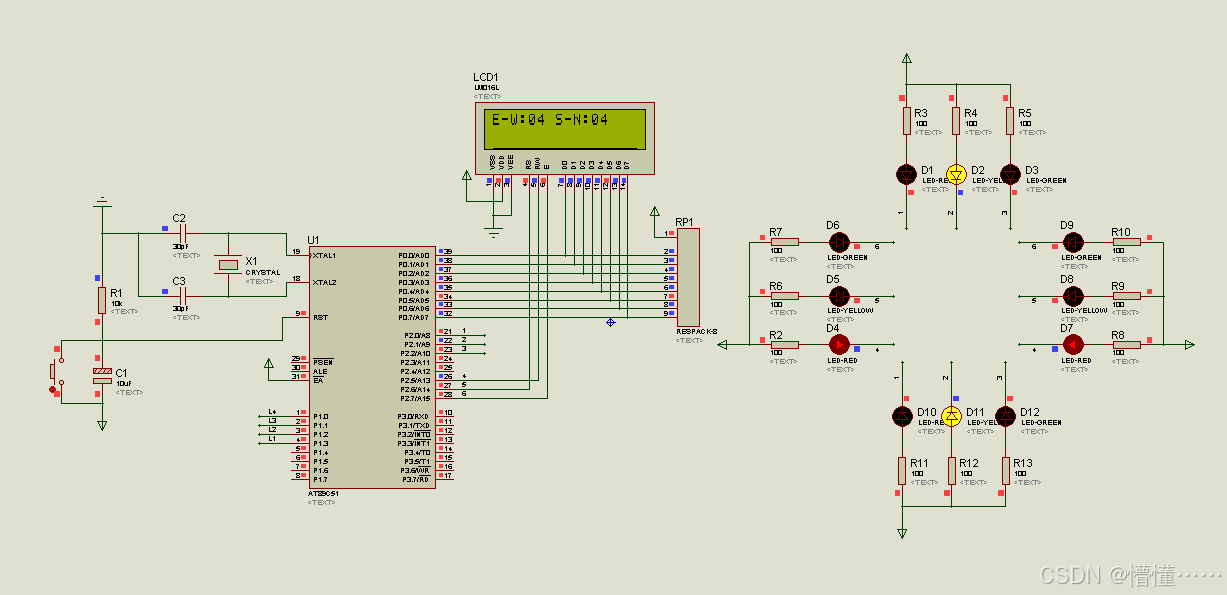Click the XTAL2 pin label
This screenshot has height=595, width=1227.
(323, 282)
